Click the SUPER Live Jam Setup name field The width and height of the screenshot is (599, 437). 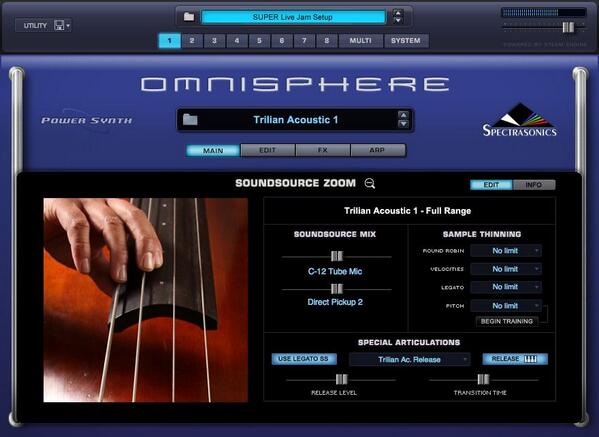pos(293,17)
